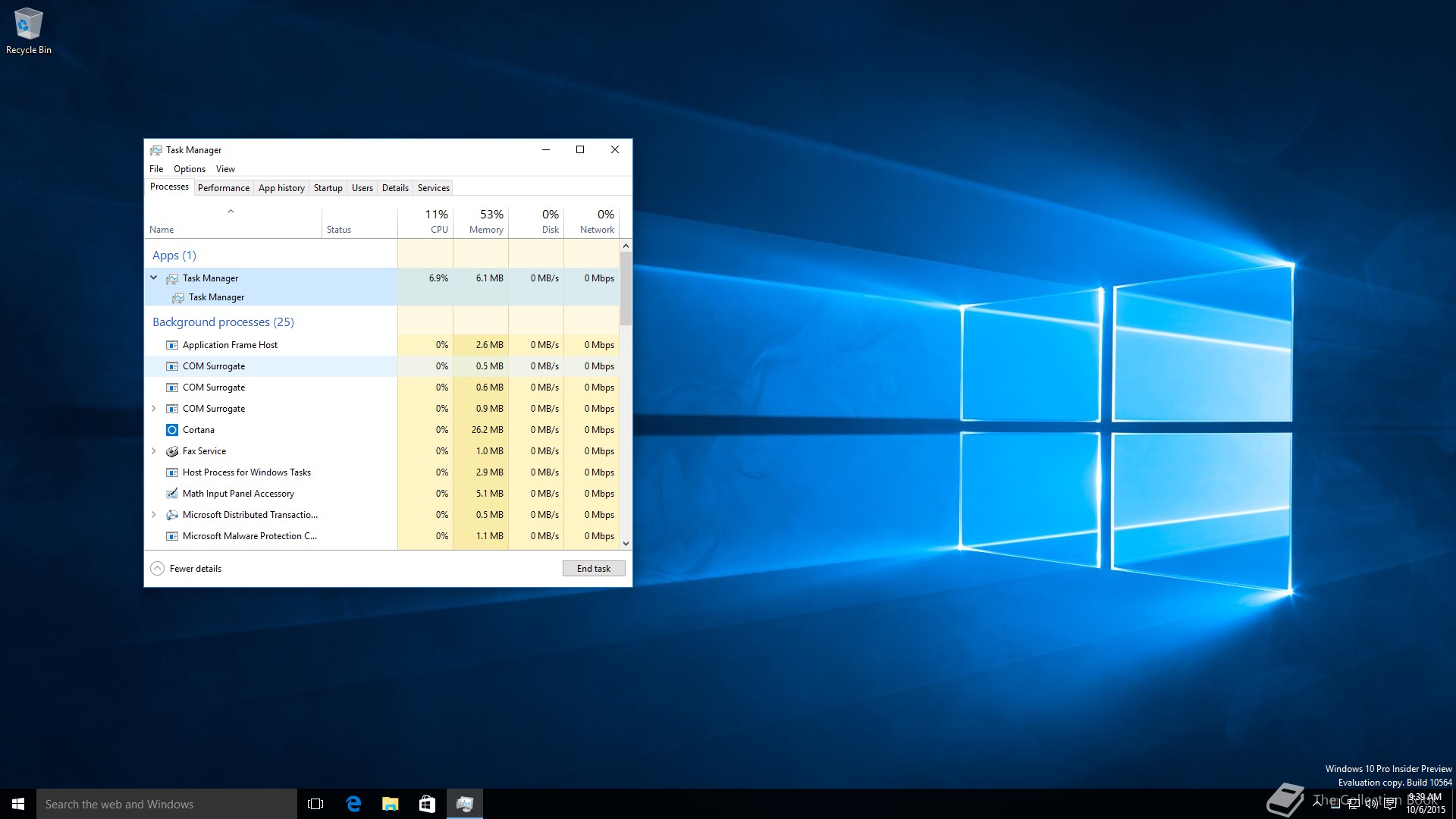
Task: Sort by the Disk column header
Action: [x=536, y=221]
